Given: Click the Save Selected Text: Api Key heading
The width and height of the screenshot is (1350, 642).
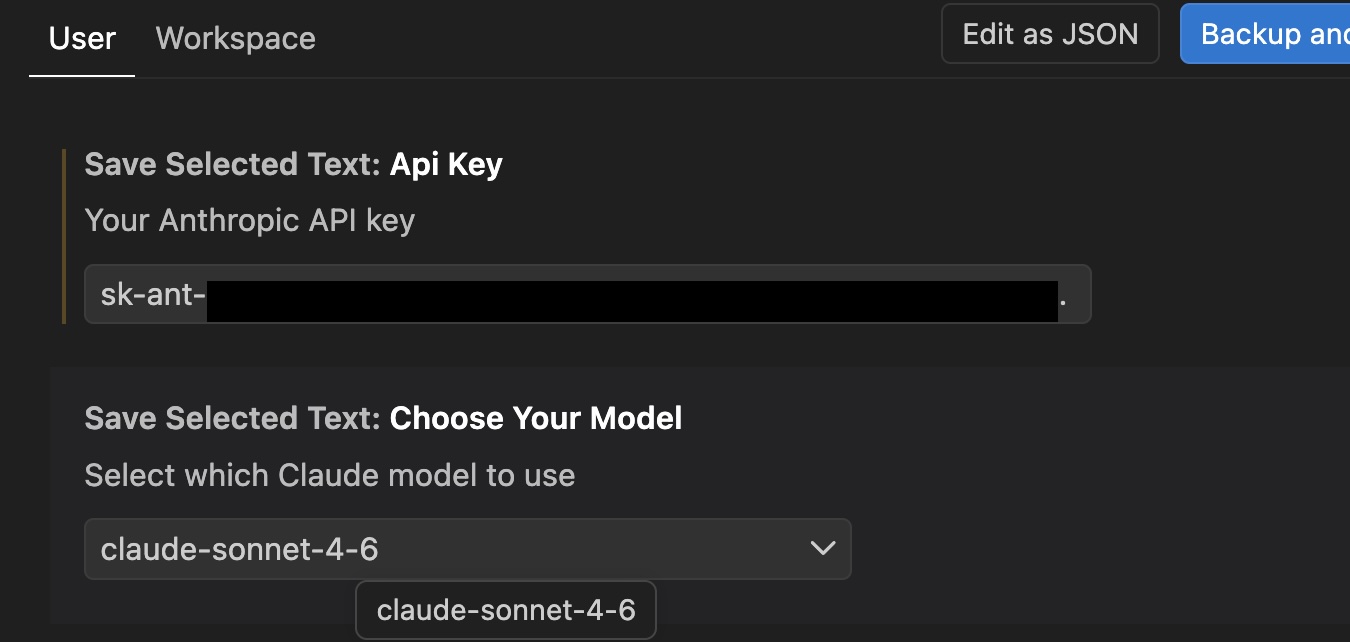Looking at the screenshot, I should [x=293, y=164].
